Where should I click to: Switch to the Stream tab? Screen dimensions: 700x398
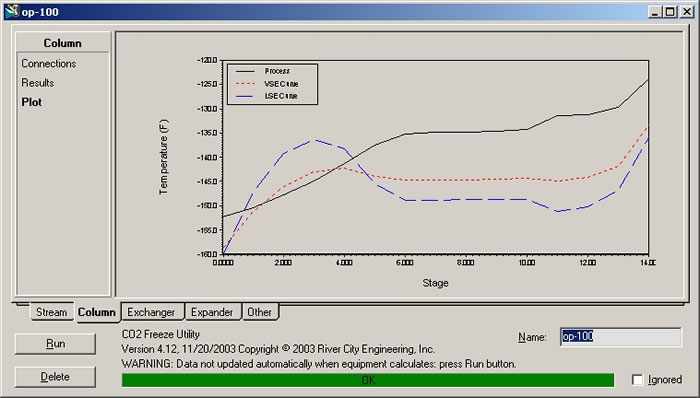[51, 312]
